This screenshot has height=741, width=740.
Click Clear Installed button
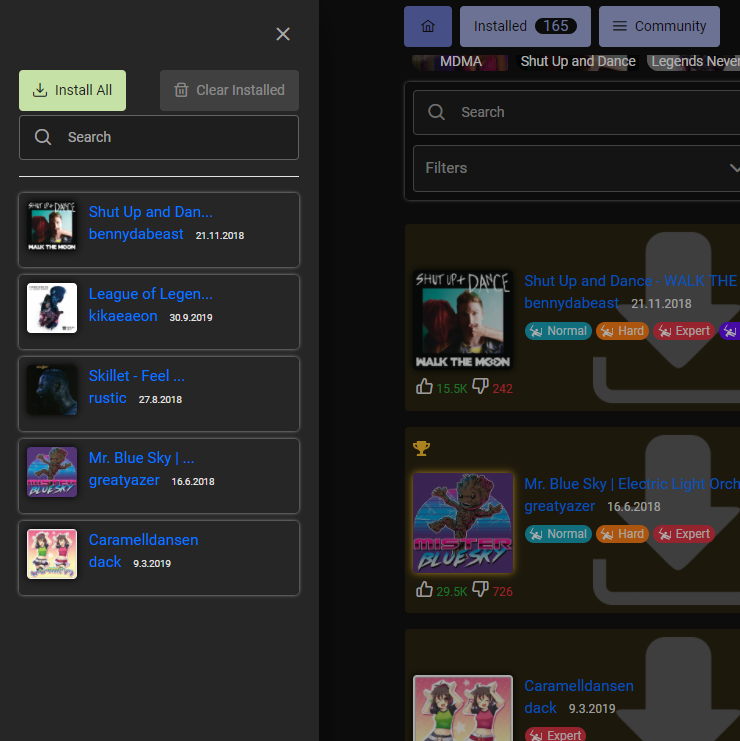[x=229, y=90]
